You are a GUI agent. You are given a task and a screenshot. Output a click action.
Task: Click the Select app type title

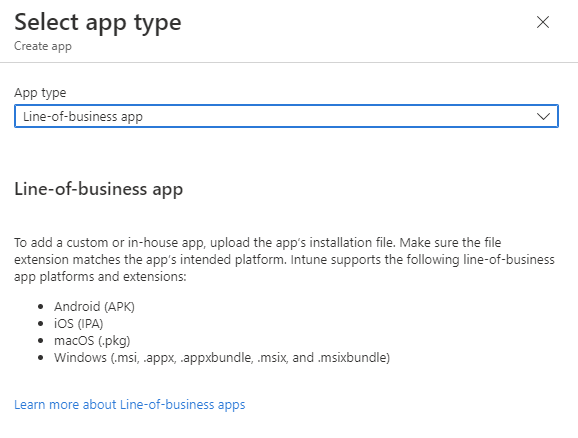click(98, 22)
